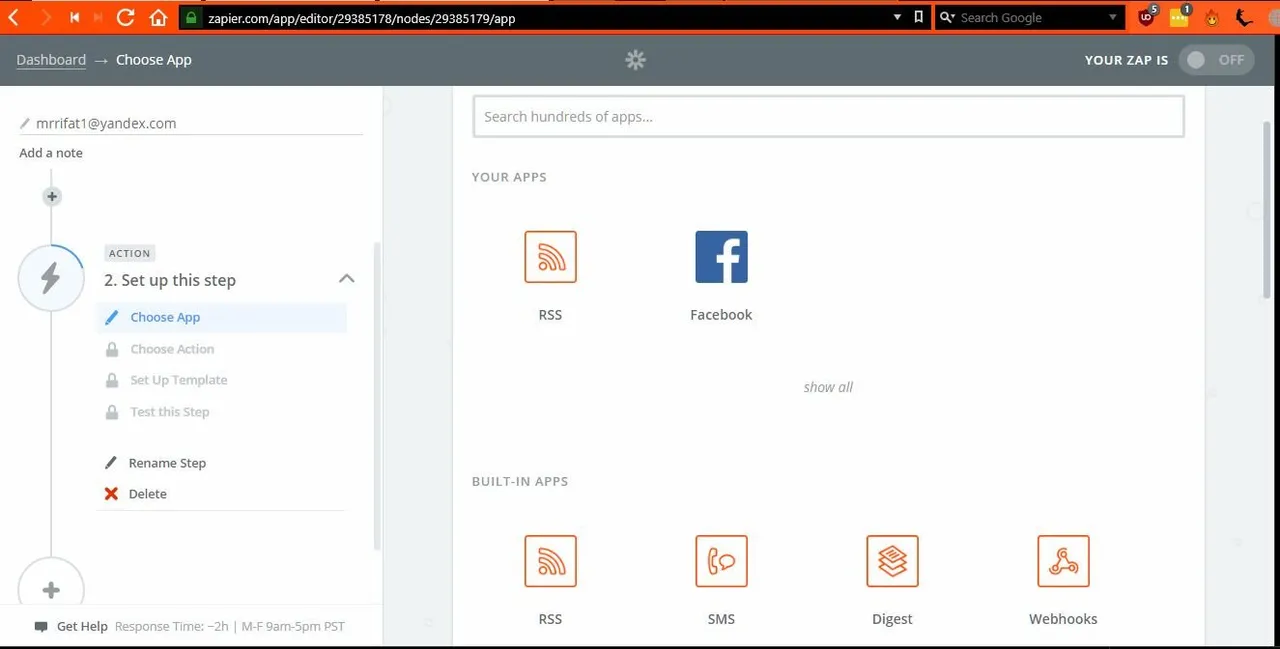Bookmark this page with the bookmark icon

pyautogui.click(x=919, y=17)
